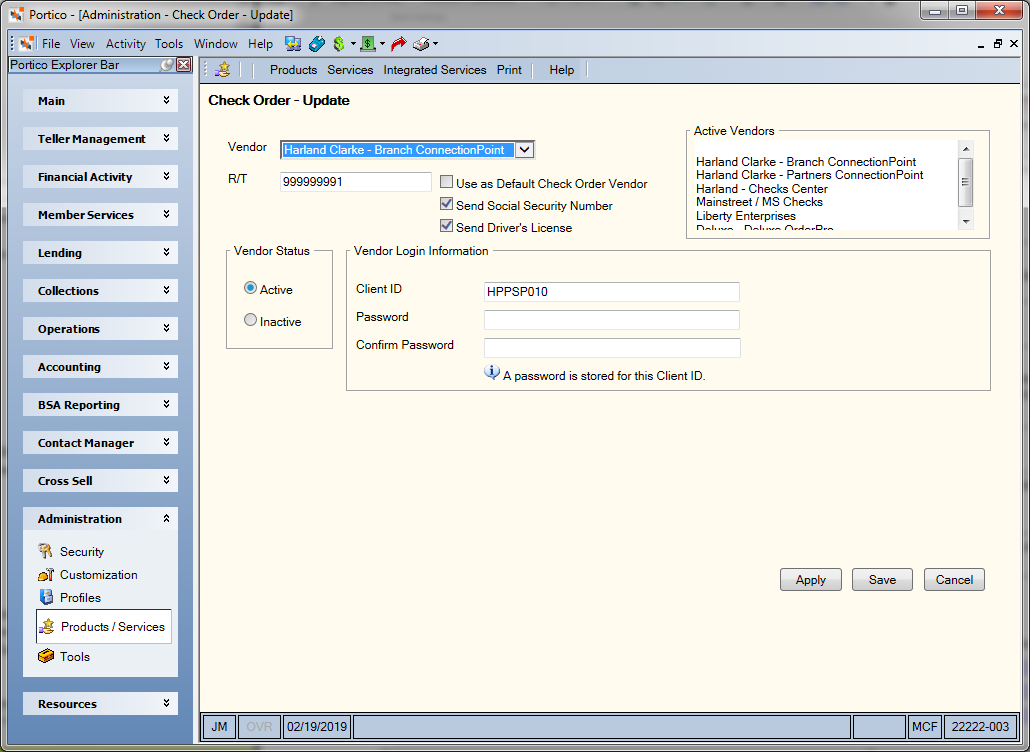Open the File menu
This screenshot has height=752, width=1030.
pos(51,44)
